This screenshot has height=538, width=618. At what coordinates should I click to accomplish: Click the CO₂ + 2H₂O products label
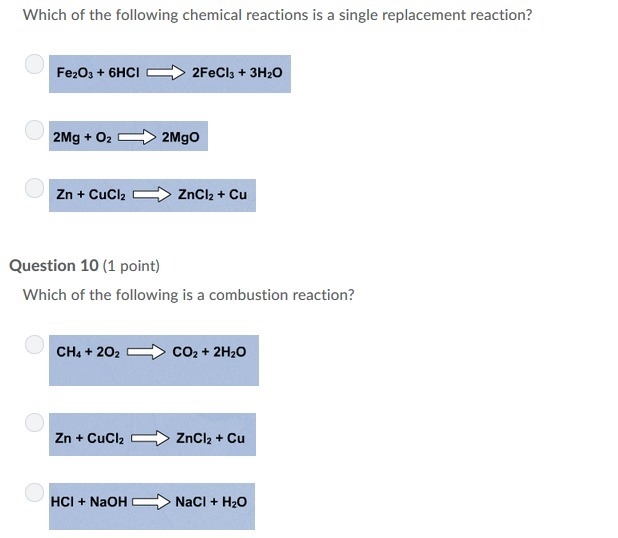point(209,352)
